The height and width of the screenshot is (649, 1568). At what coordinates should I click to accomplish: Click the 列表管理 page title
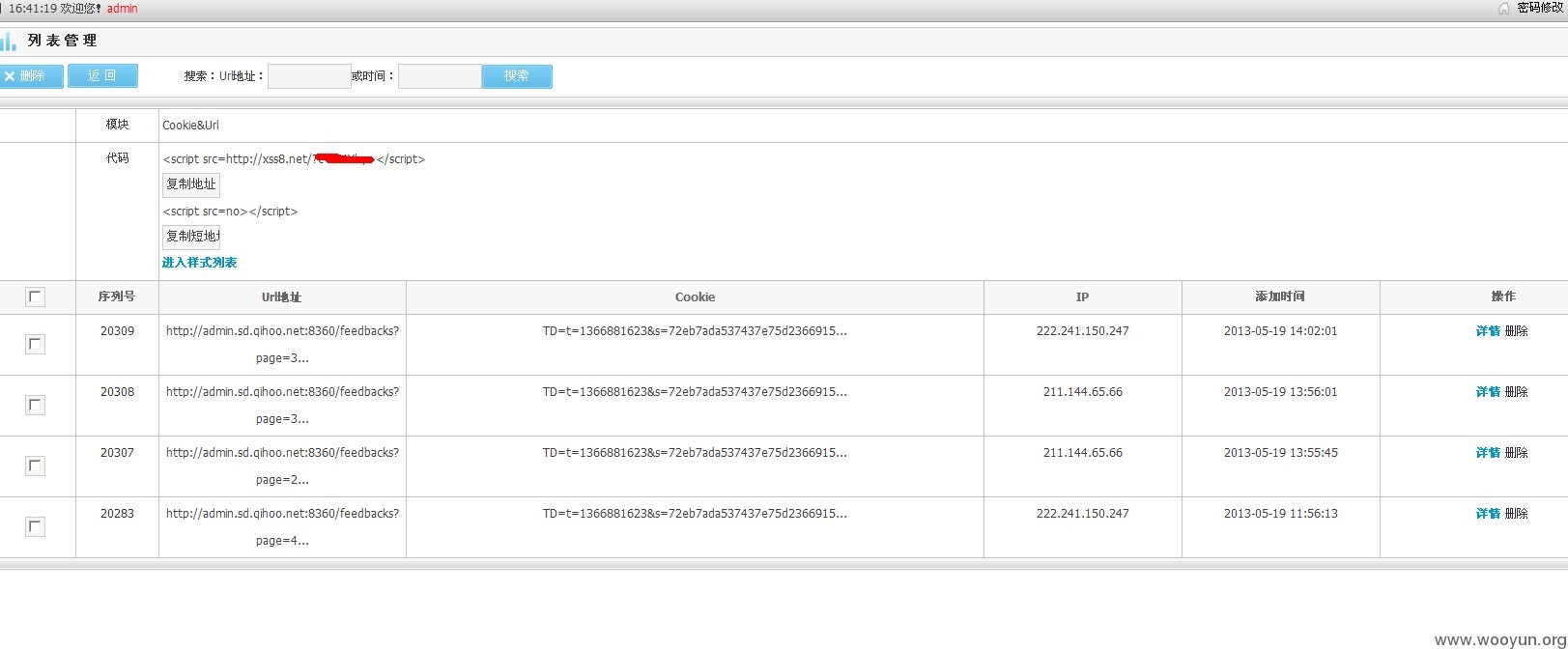63,41
